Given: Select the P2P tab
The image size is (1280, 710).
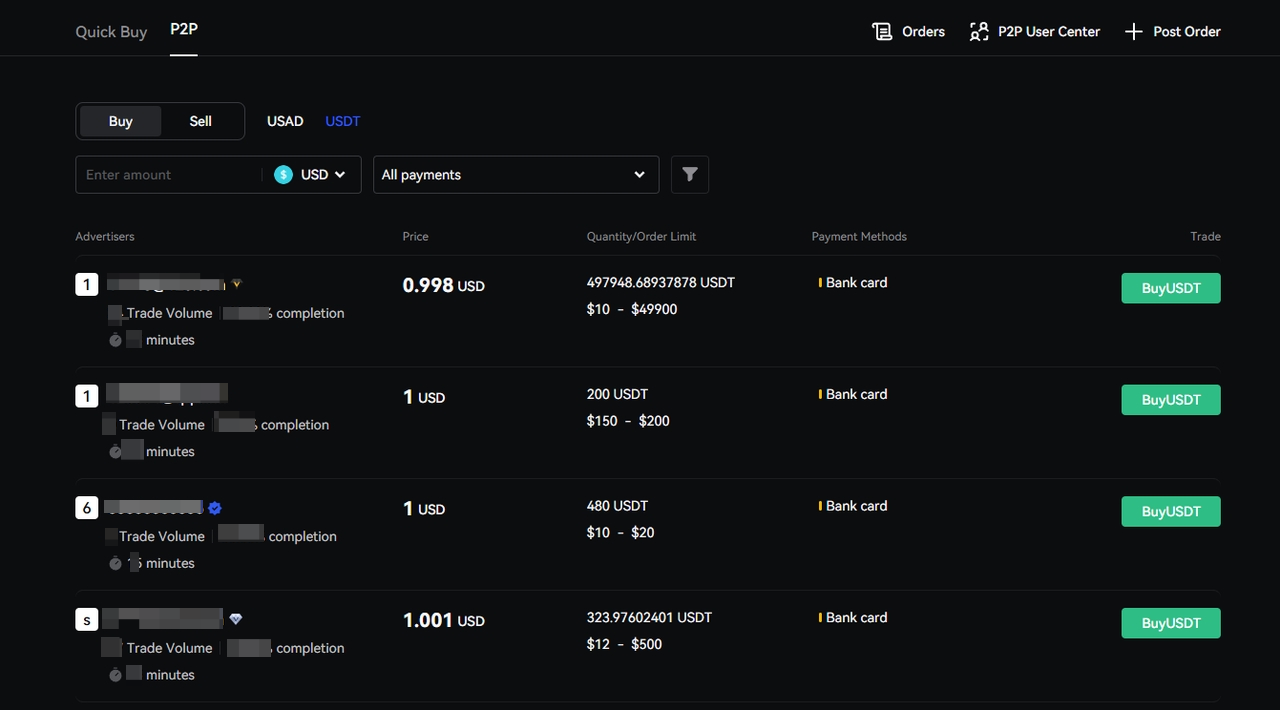Looking at the screenshot, I should tap(184, 30).
